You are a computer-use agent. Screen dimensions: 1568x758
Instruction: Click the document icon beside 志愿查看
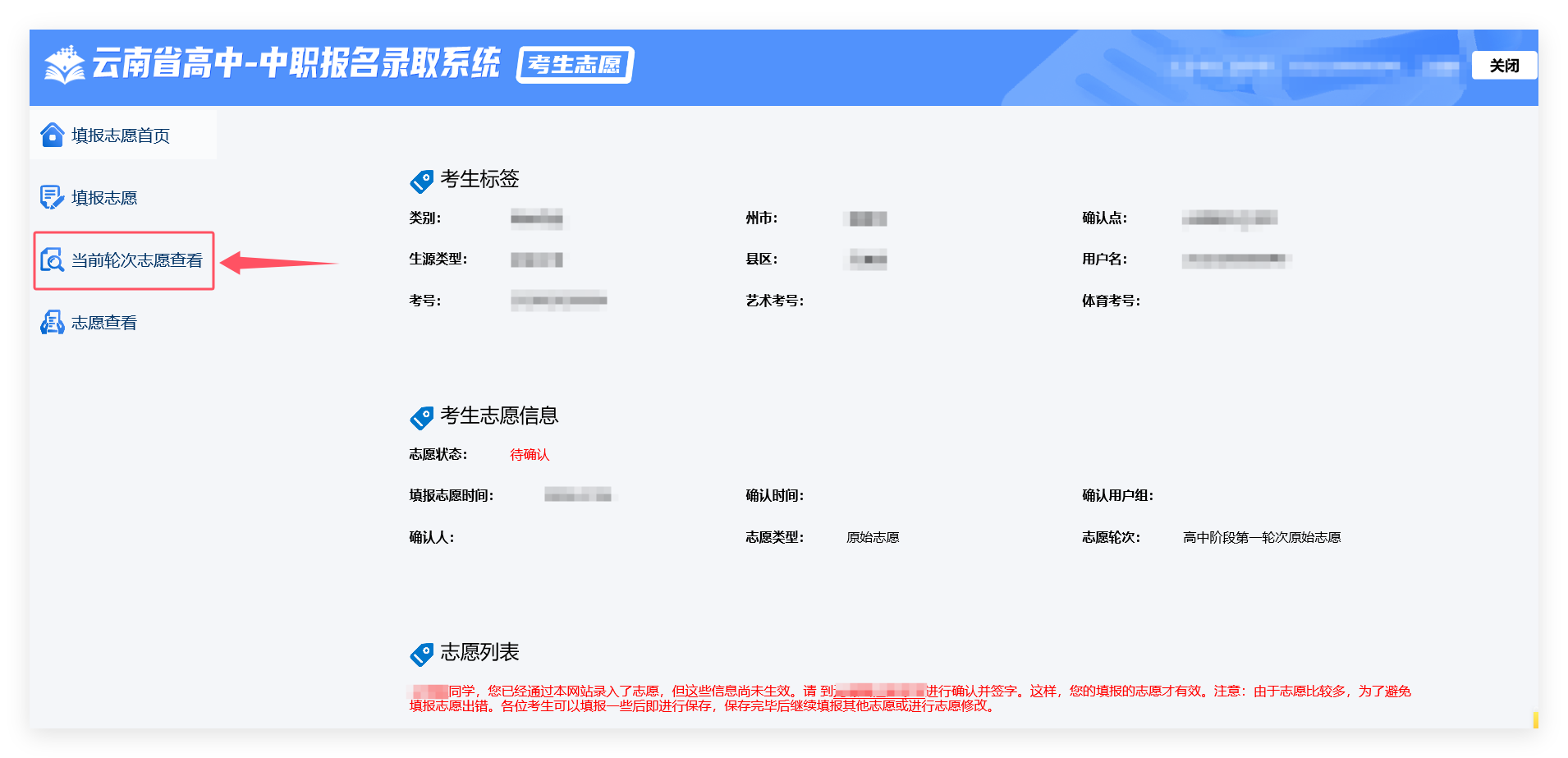click(x=52, y=323)
